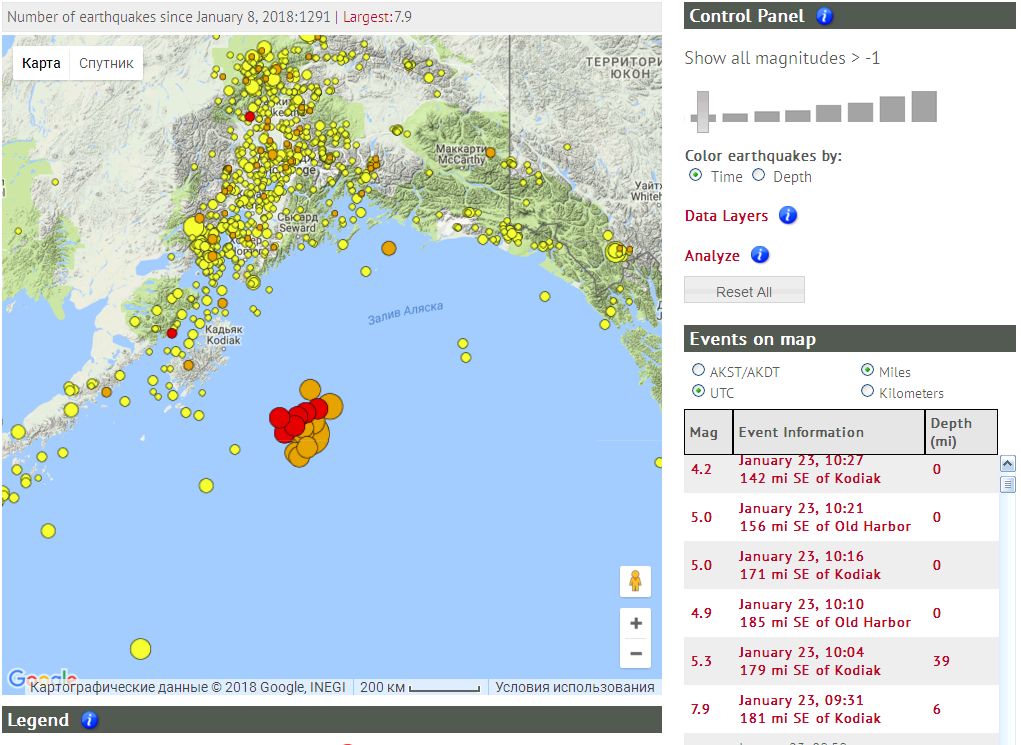Open the Условия использования link

click(574, 687)
